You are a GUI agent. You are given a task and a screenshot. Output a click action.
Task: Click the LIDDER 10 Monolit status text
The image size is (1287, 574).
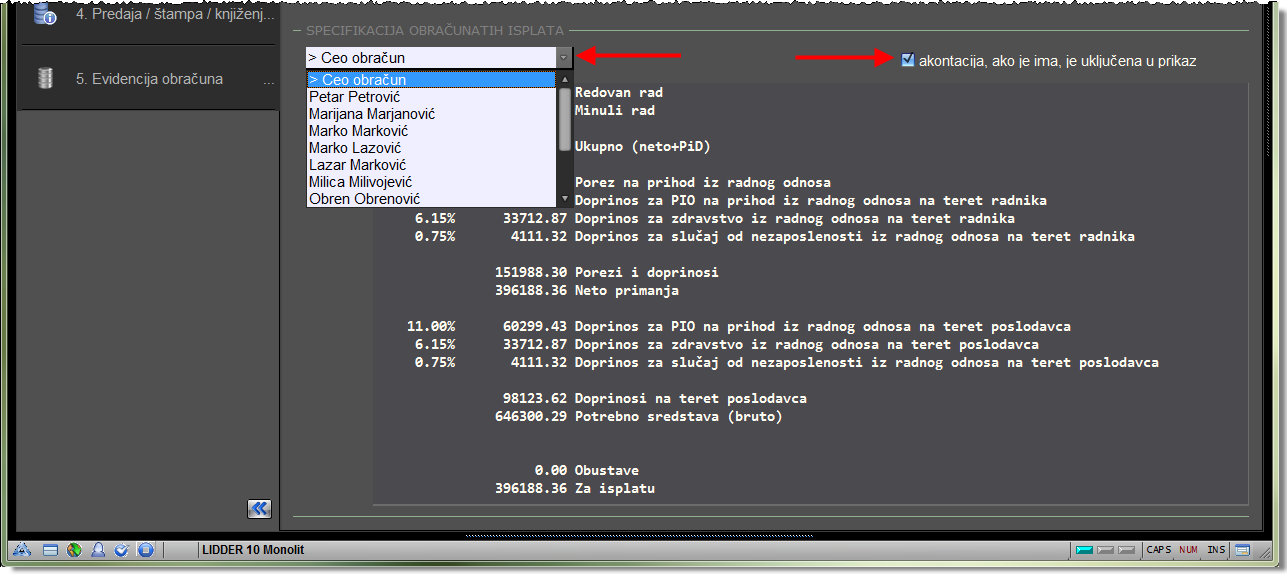(x=253, y=550)
